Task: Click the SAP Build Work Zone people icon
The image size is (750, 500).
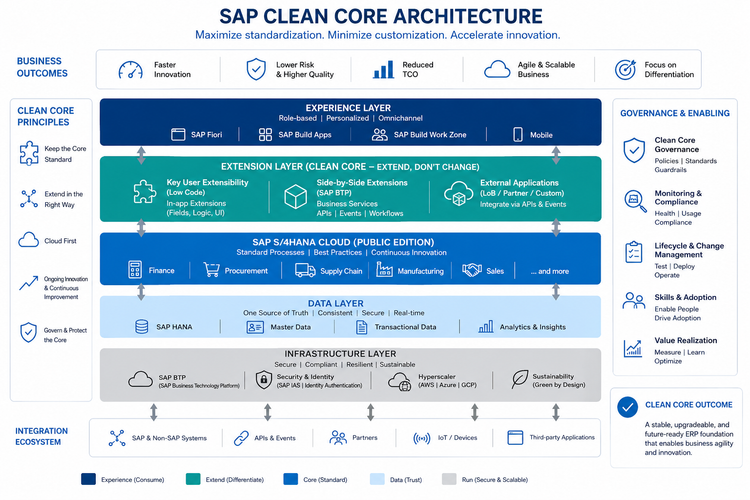Action: 380,135
